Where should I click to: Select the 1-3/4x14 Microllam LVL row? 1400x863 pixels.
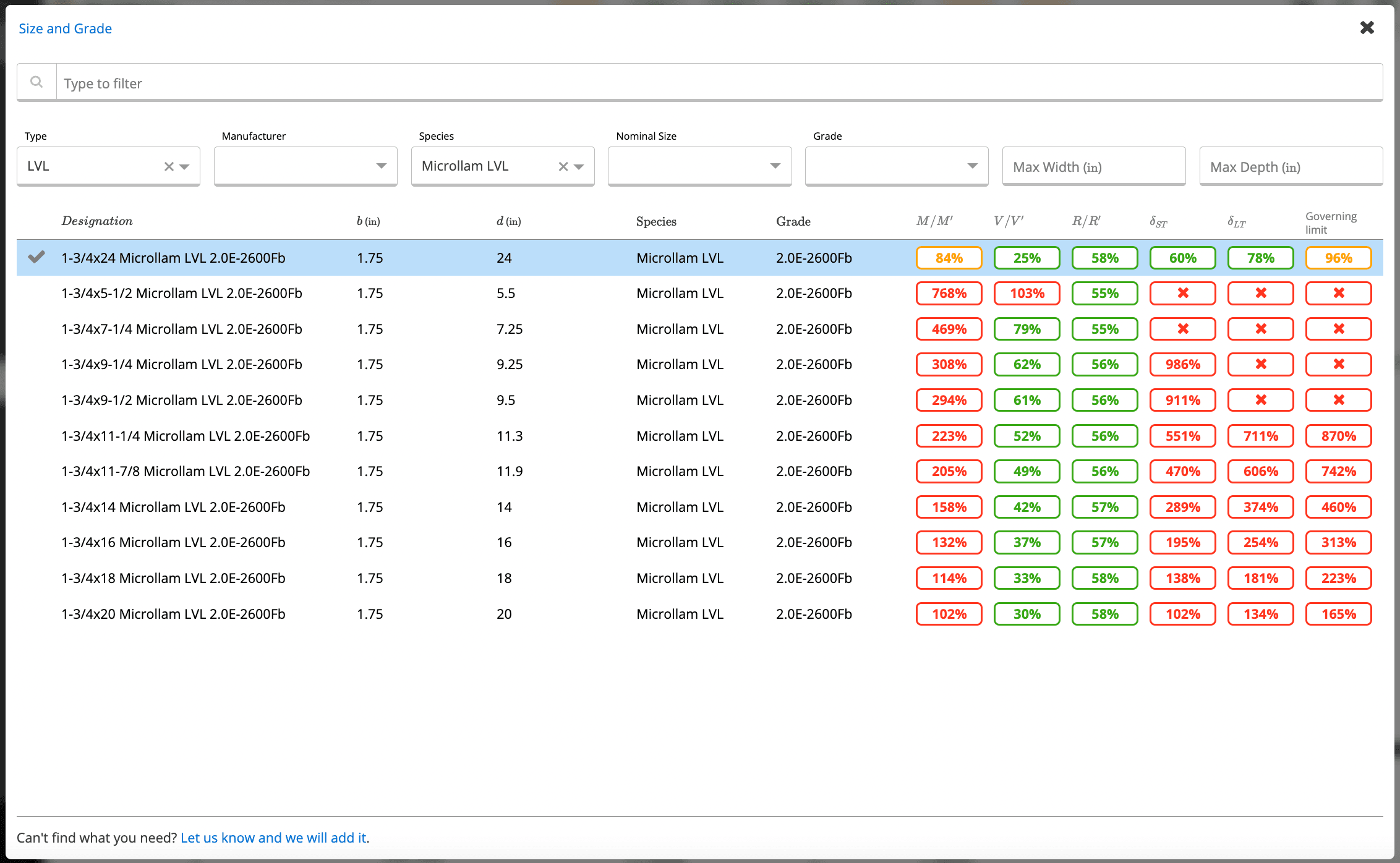coord(173,507)
